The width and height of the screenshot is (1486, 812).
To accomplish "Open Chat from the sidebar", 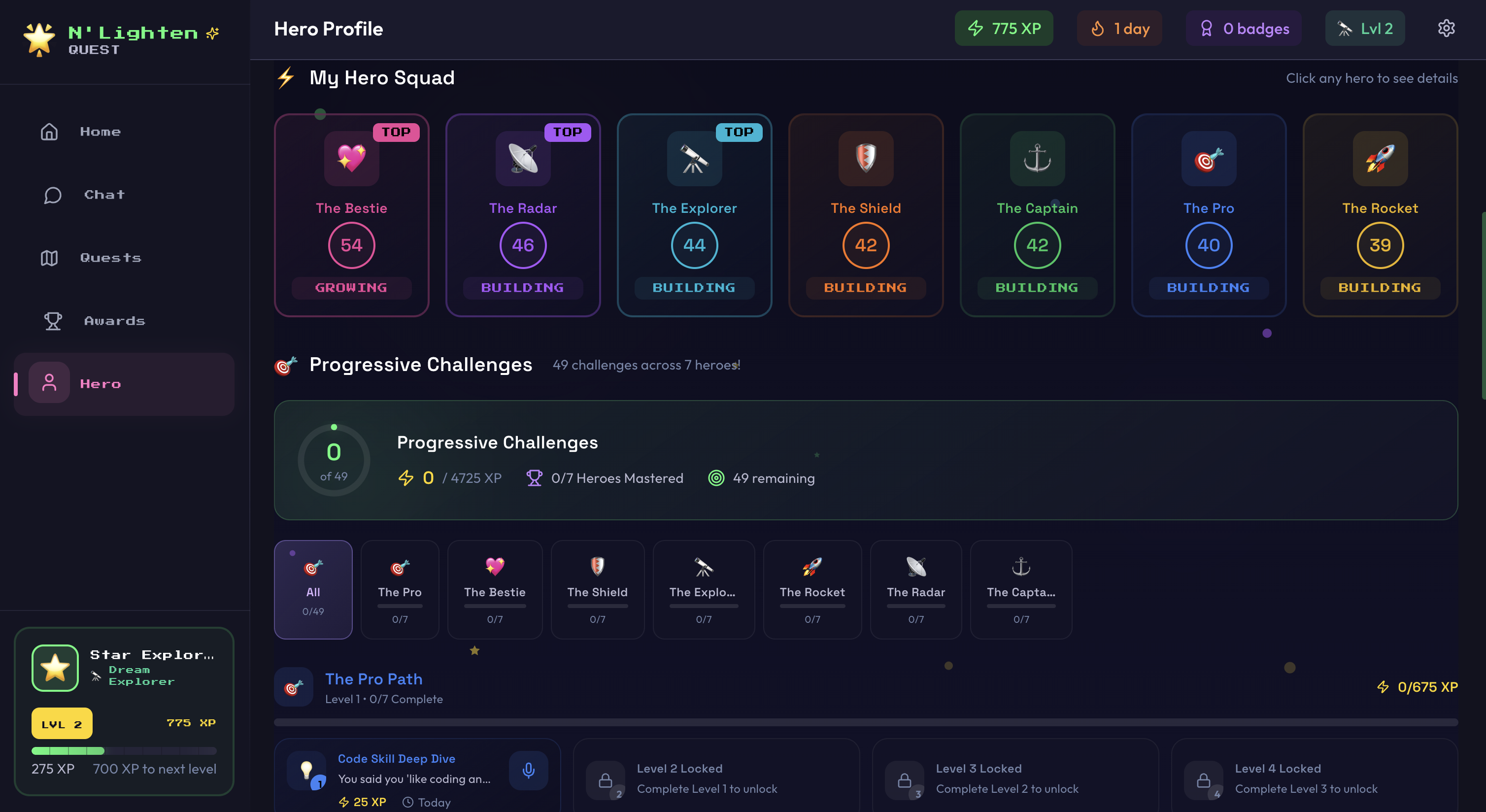I will click(104, 194).
